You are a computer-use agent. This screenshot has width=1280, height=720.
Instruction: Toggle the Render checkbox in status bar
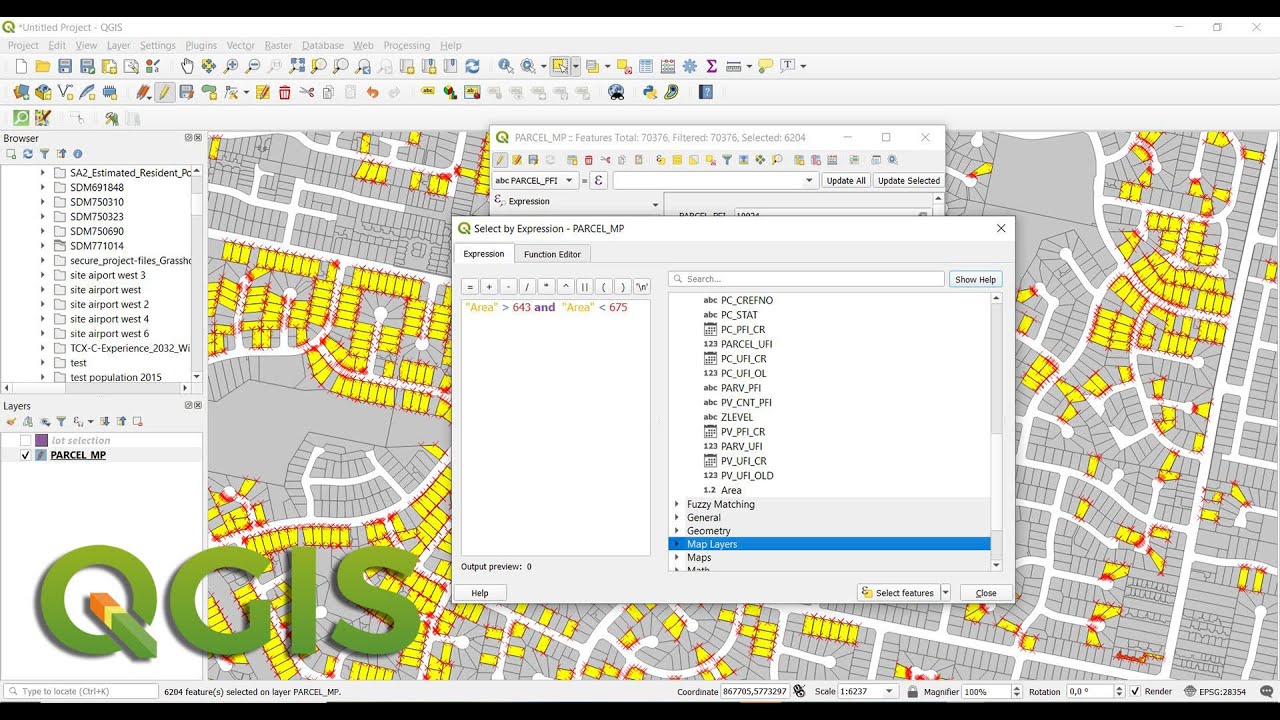[1134, 691]
